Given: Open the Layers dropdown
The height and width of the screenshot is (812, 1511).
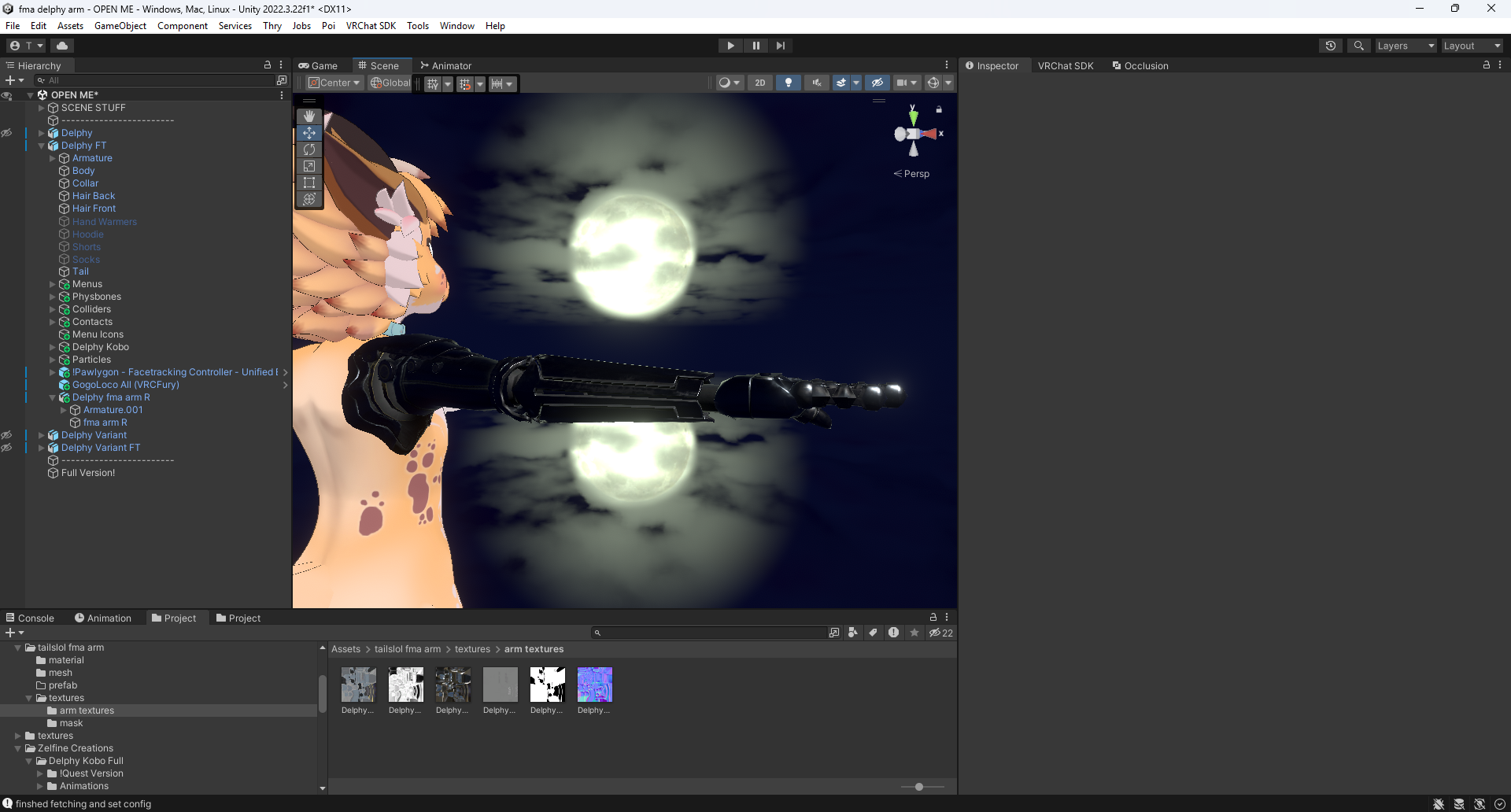Looking at the screenshot, I should (1406, 46).
